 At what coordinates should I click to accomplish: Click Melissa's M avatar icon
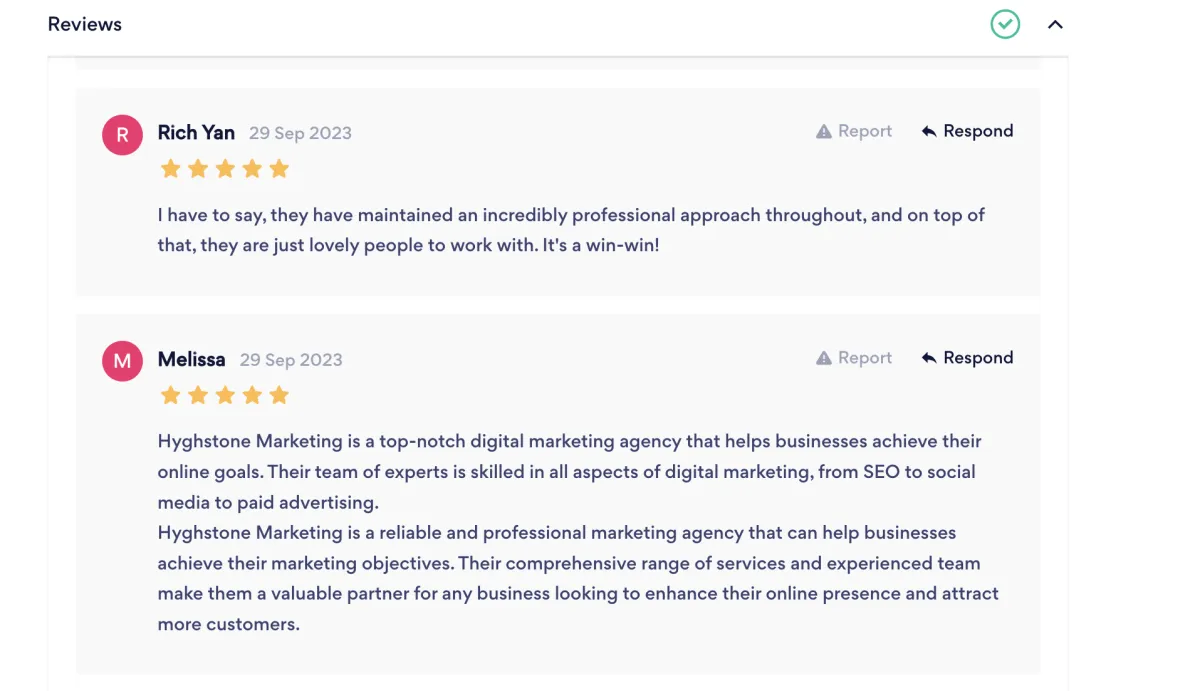pyautogui.click(x=122, y=361)
